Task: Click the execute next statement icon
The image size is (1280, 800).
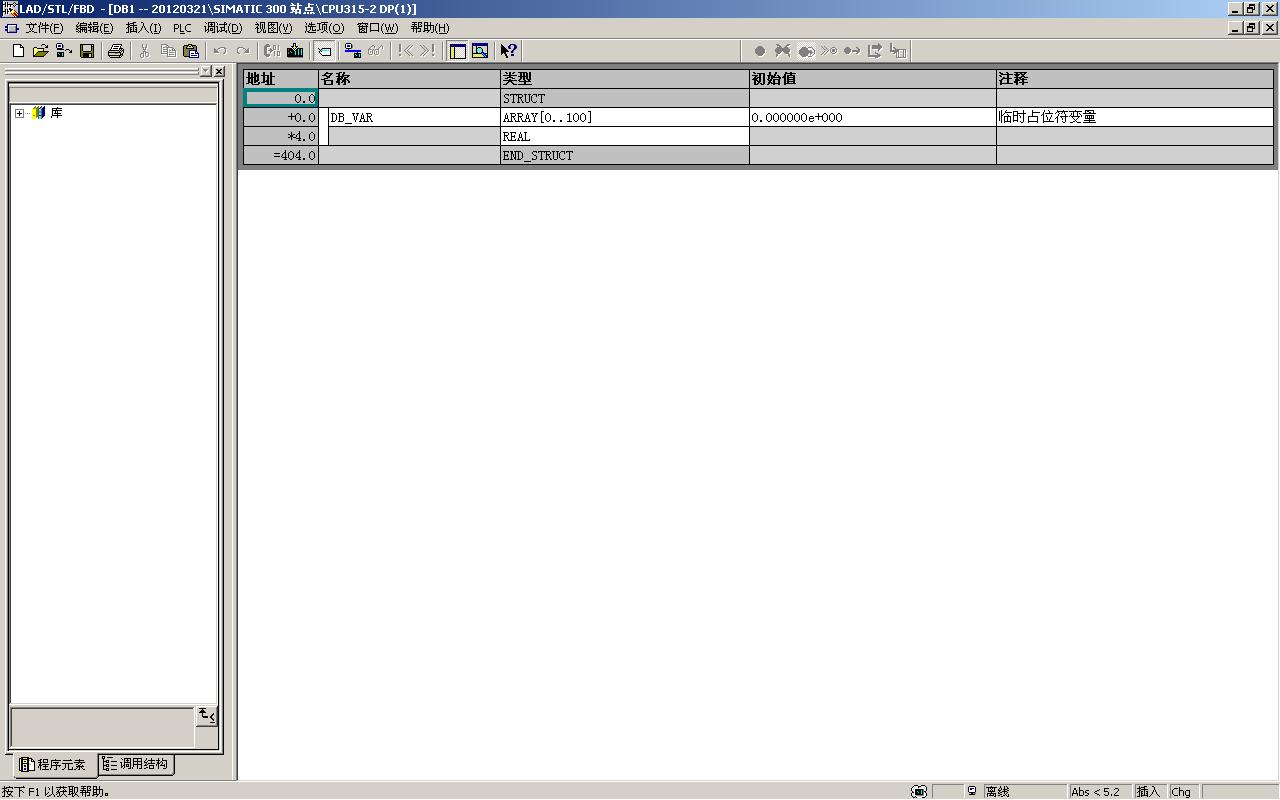Action: coord(875,51)
